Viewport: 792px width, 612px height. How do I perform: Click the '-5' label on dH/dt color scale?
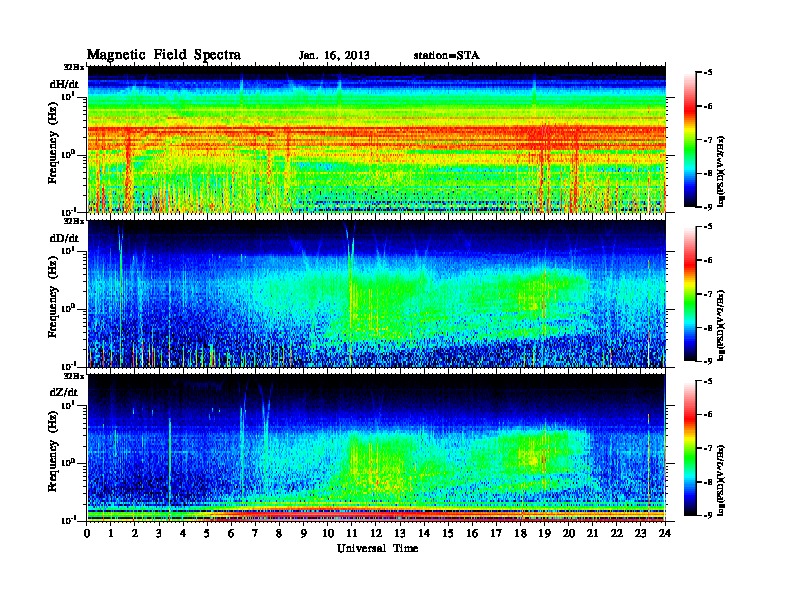click(707, 73)
